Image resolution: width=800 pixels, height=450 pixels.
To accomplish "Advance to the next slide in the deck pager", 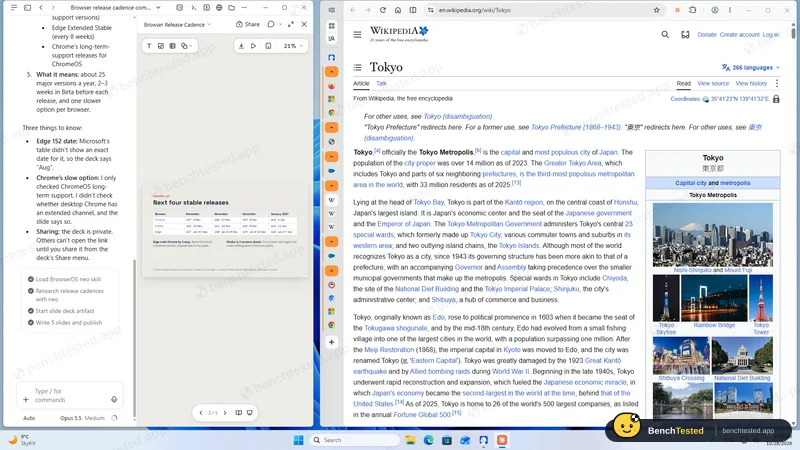I will click(x=225, y=413).
